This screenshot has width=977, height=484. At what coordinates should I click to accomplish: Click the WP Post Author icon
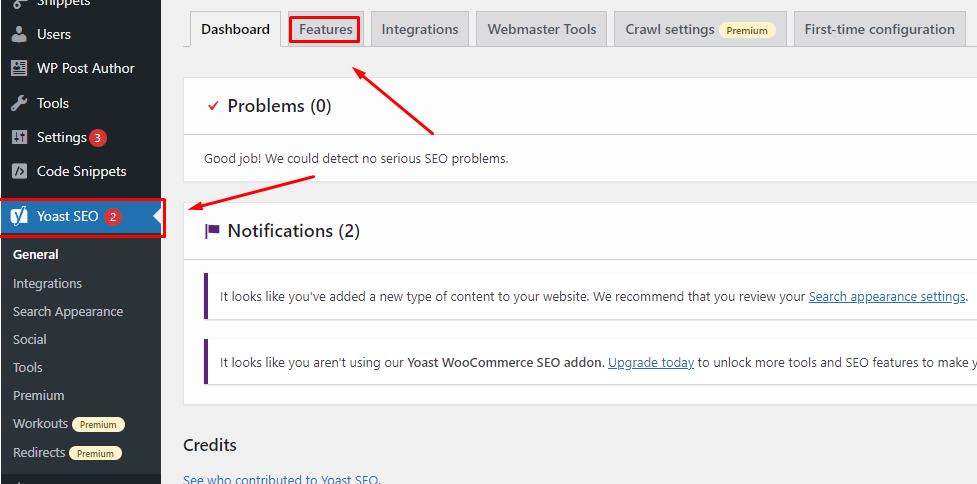click(19, 69)
